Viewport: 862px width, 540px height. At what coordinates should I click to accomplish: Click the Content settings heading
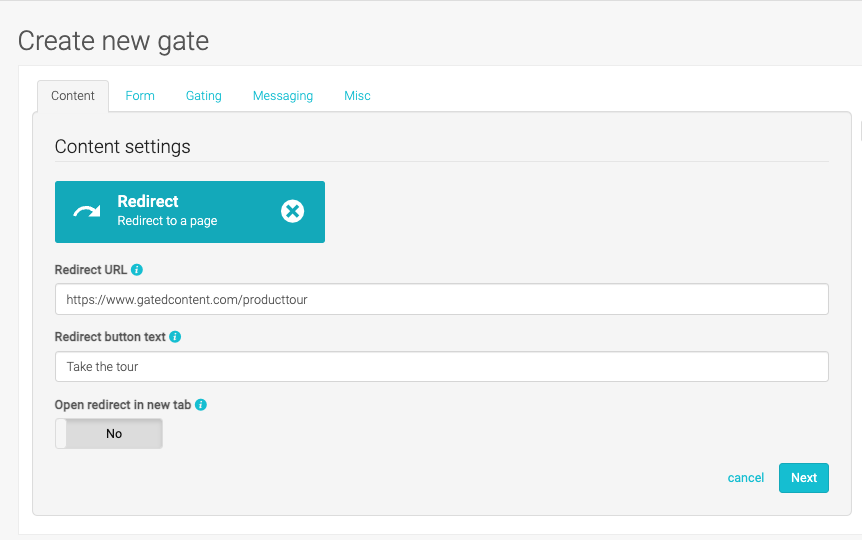pyautogui.click(x=123, y=147)
